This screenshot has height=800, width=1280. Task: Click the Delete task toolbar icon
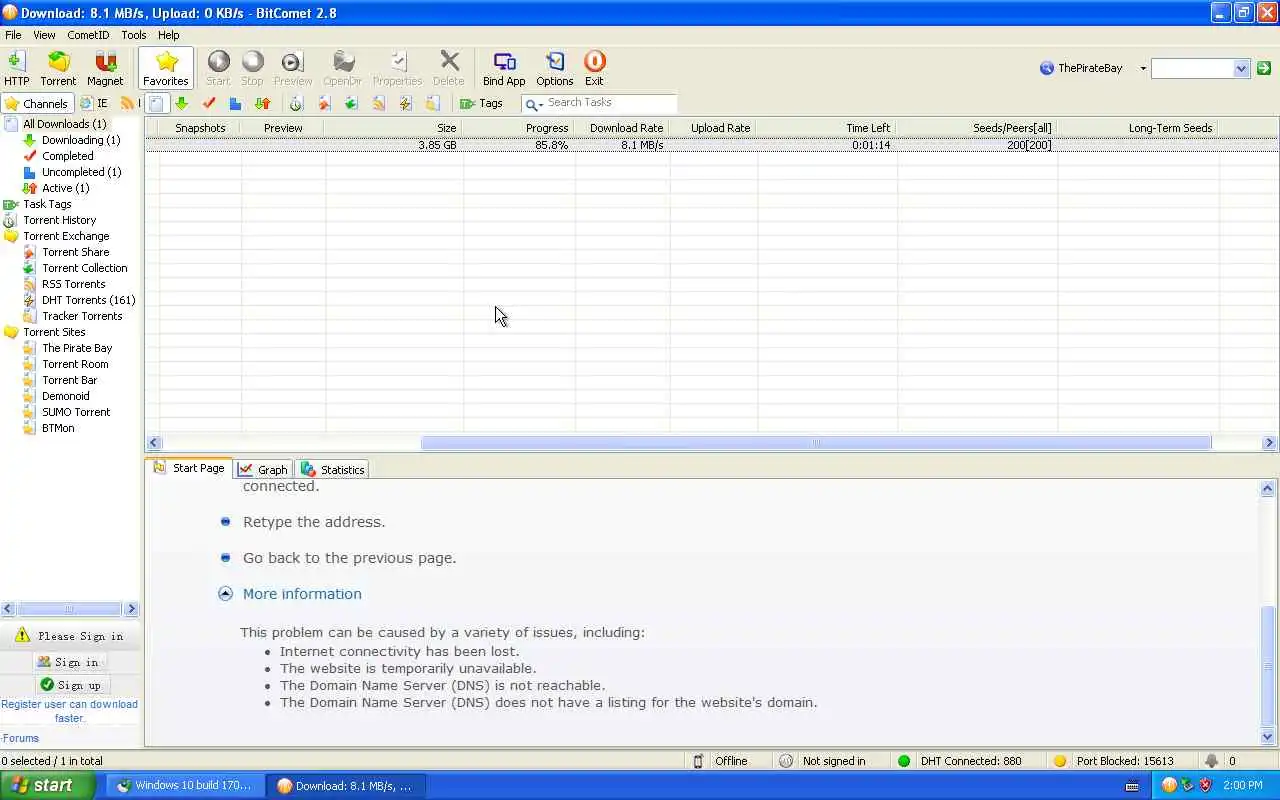(x=449, y=68)
